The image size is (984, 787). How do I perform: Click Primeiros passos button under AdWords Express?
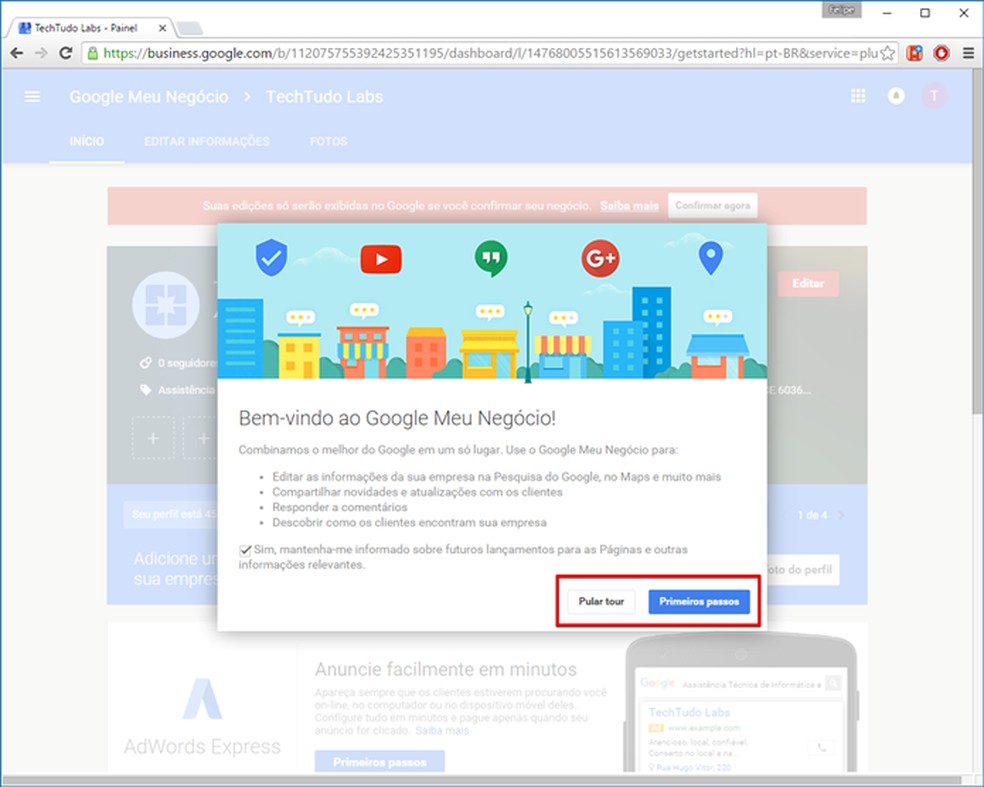click(380, 762)
